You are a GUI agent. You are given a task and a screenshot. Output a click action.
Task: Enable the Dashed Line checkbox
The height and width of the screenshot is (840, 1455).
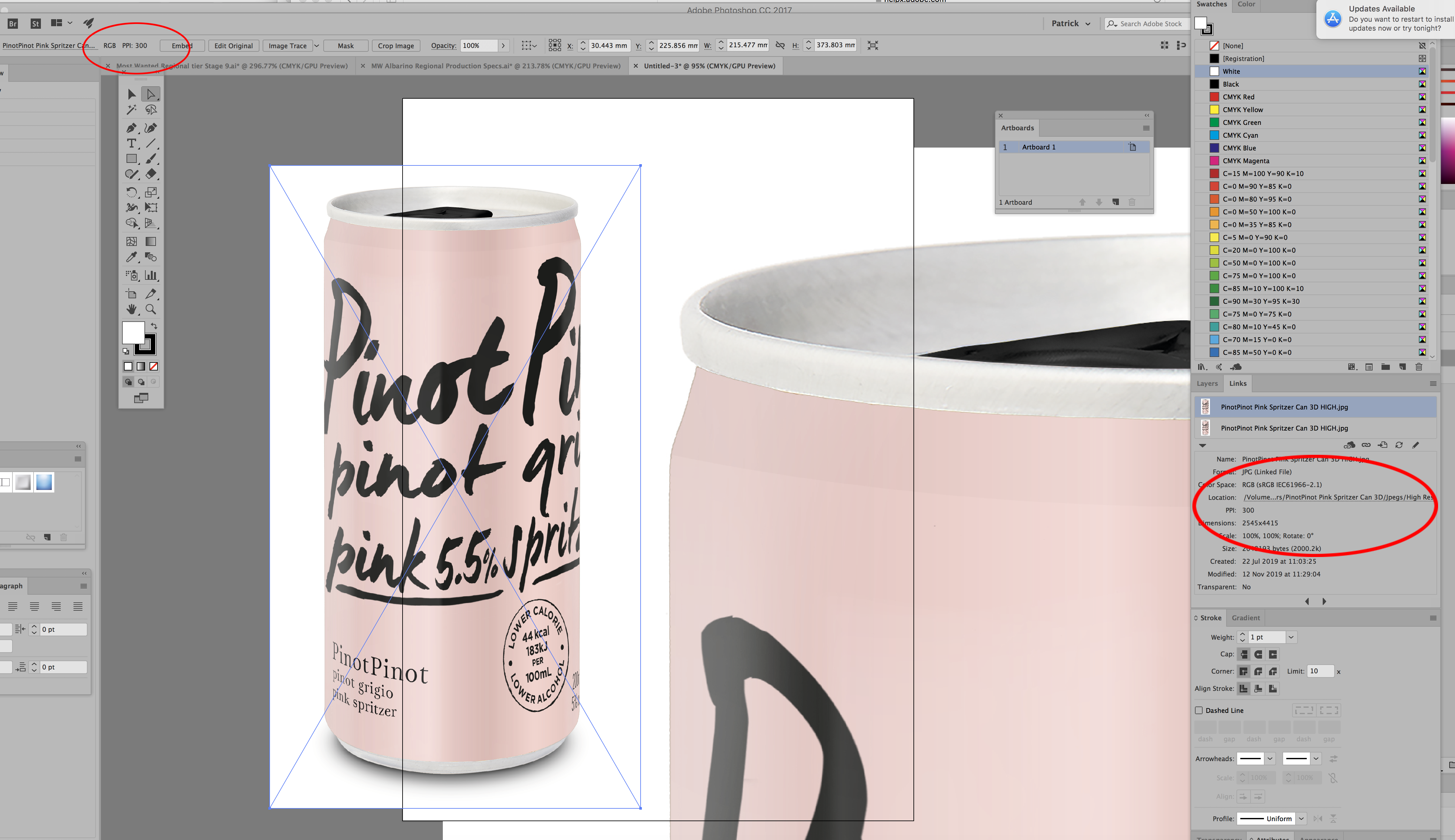[x=1199, y=710]
